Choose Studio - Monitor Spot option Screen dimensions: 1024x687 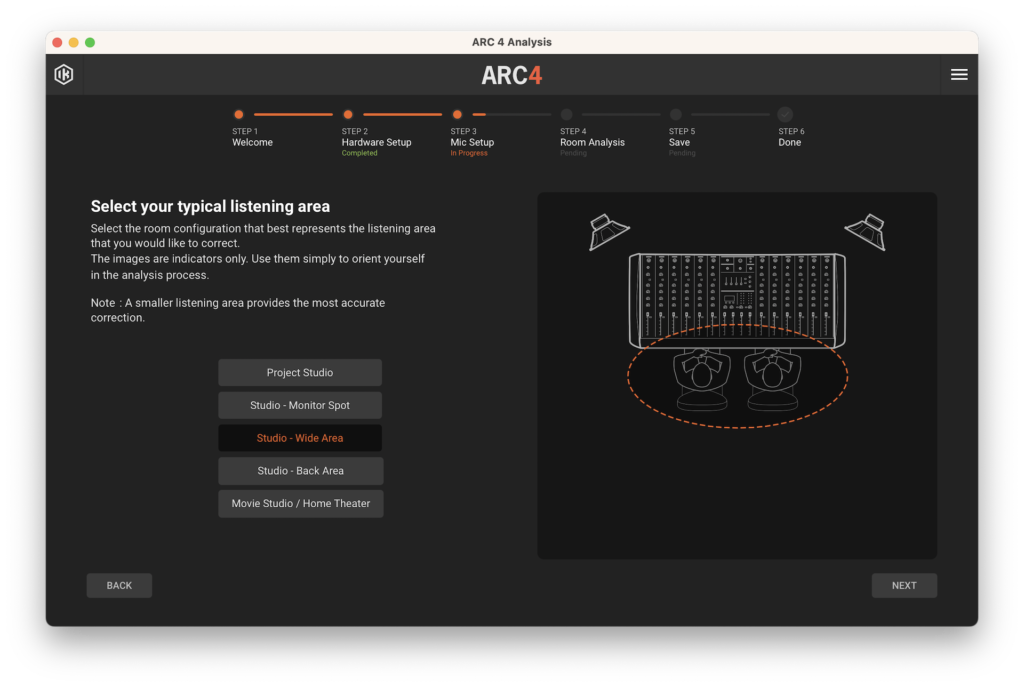pyautogui.click(x=300, y=406)
